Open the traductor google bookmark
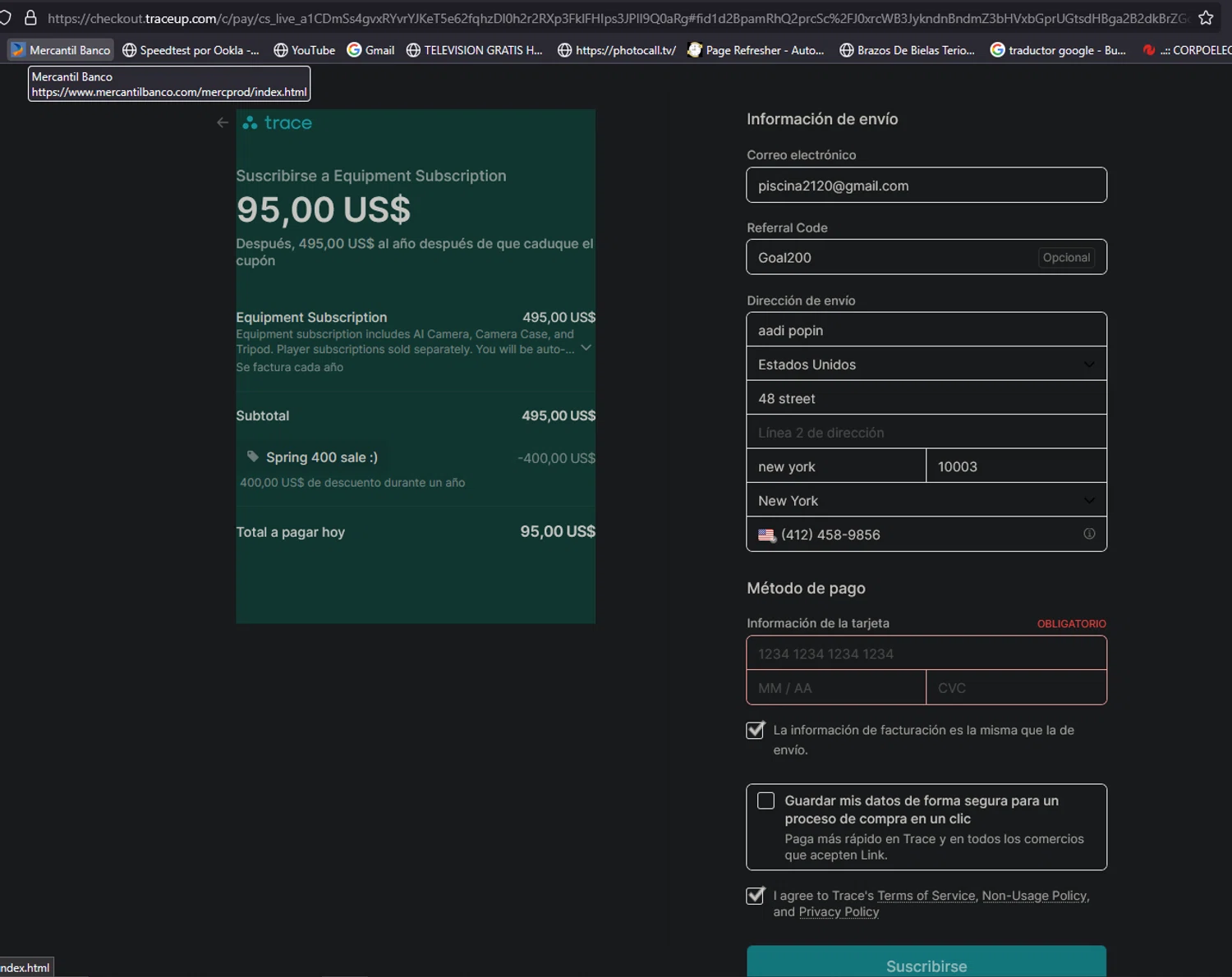The height and width of the screenshot is (977, 1232). point(1058,50)
